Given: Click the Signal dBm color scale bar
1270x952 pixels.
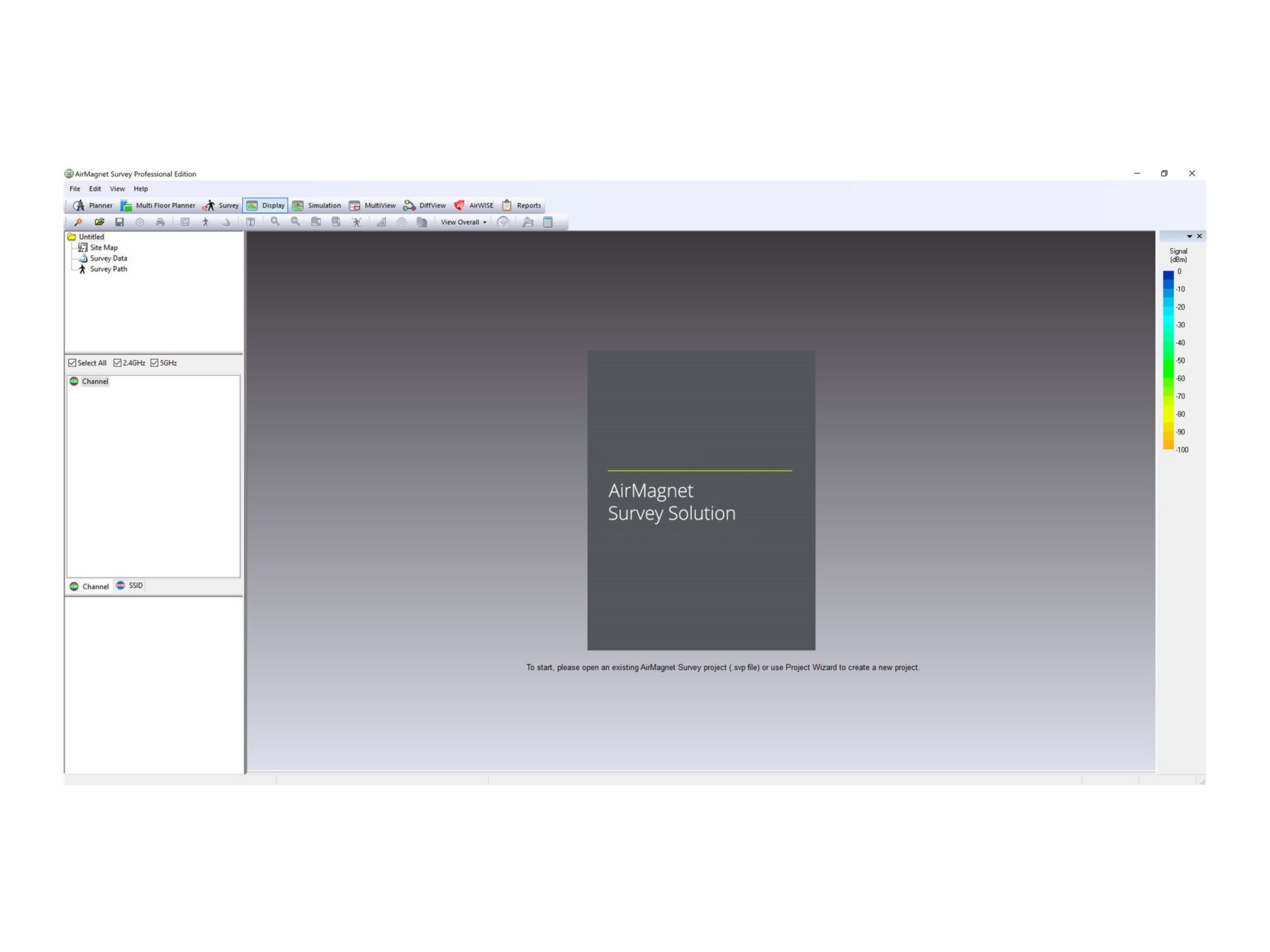Looking at the screenshot, I should [x=1168, y=360].
